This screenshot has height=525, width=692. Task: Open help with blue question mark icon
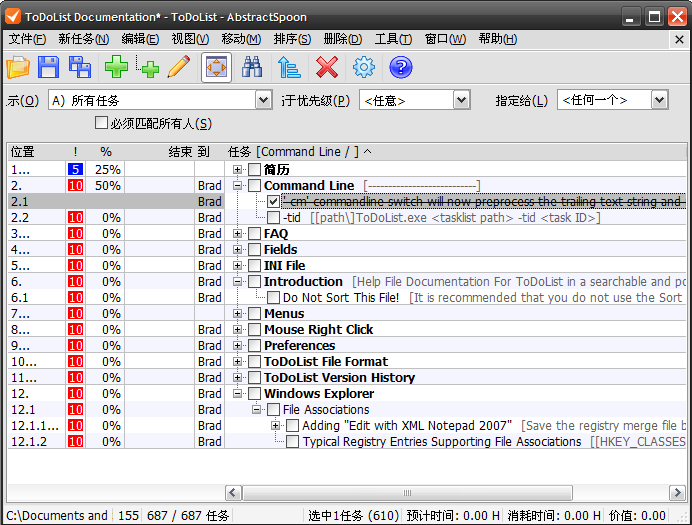tap(401, 68)
